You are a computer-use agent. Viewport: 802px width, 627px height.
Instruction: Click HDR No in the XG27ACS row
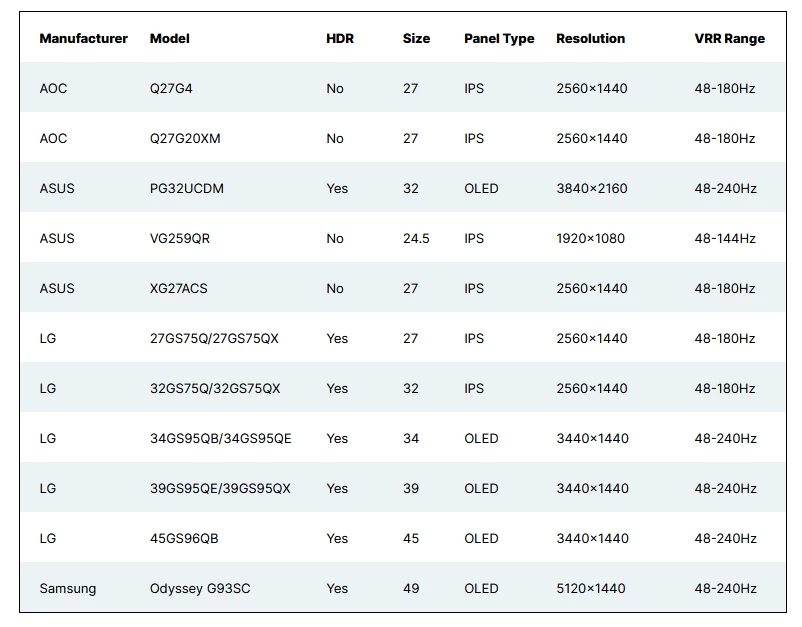click(335, 288)
